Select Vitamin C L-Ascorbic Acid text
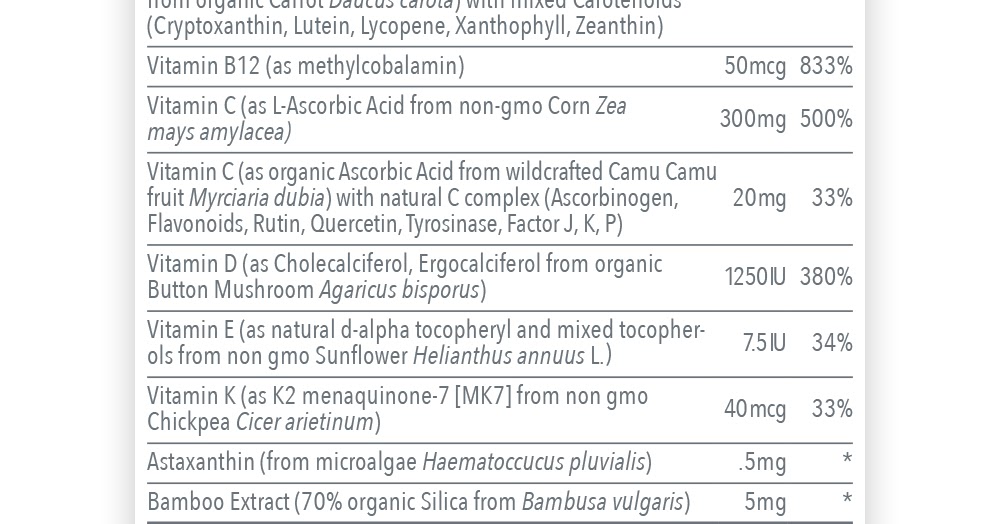Viewport: 1000px width, 524px height. click(386, 119)
